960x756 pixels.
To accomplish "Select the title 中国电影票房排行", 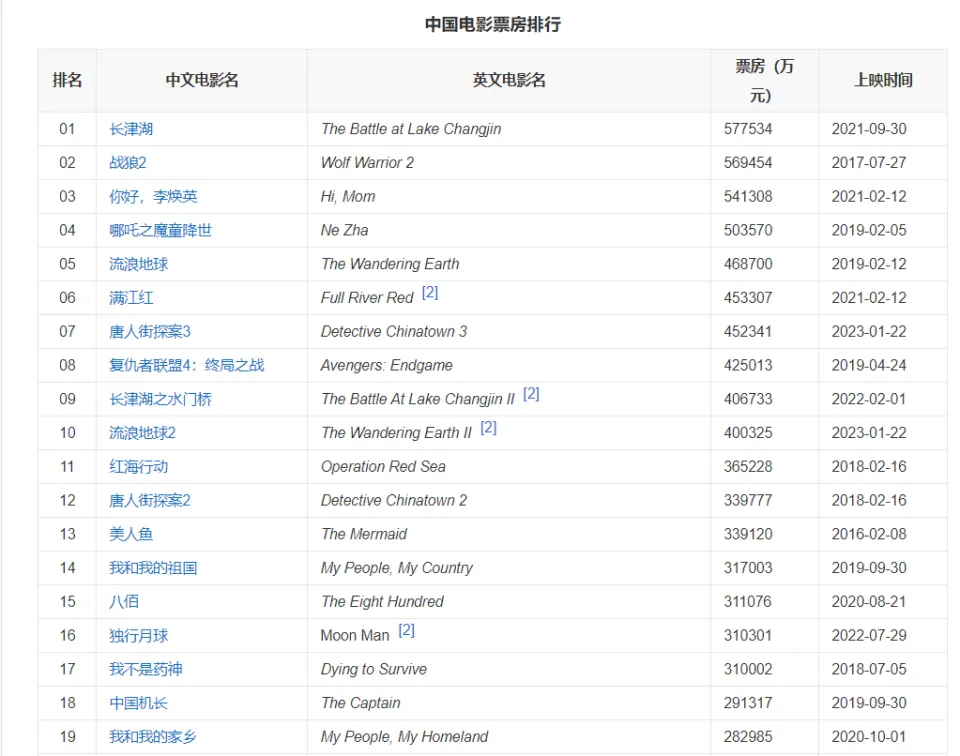I will (x=493, y=24).
